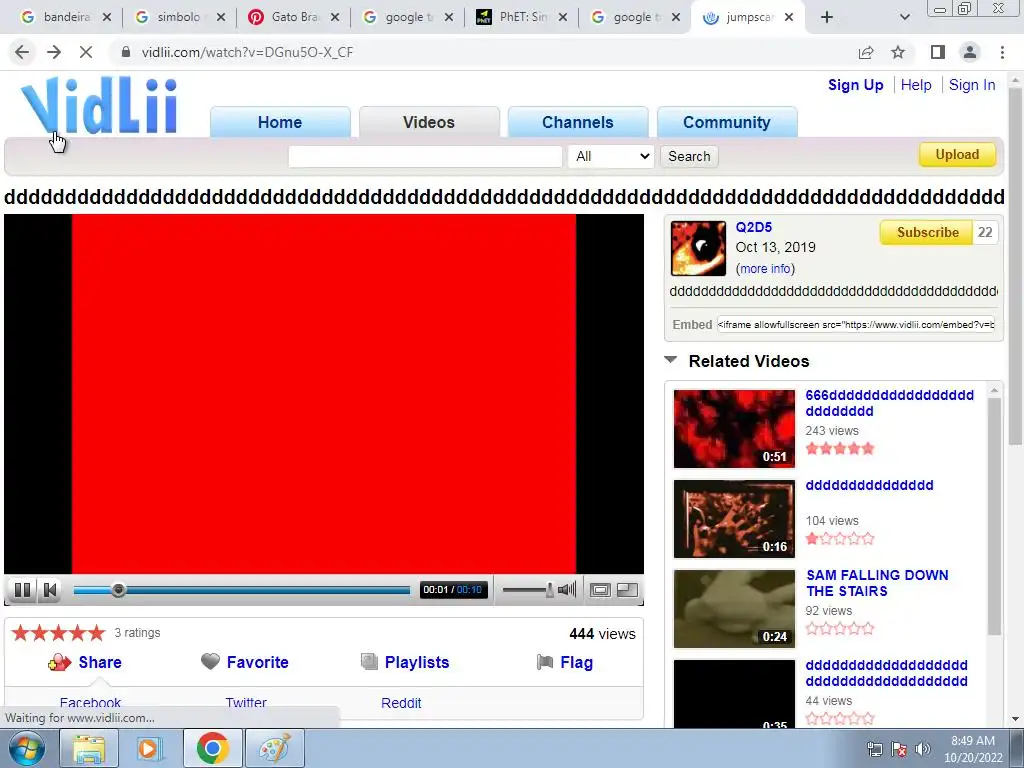
Task: Share the video on Twitter
Action: (x=246, y=703)
